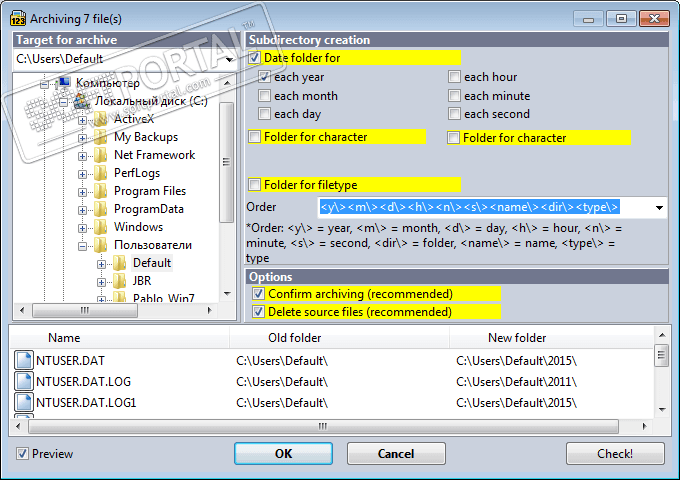Click the Default folder icon
Screen dimensions: 680x480
pos(120,263)
